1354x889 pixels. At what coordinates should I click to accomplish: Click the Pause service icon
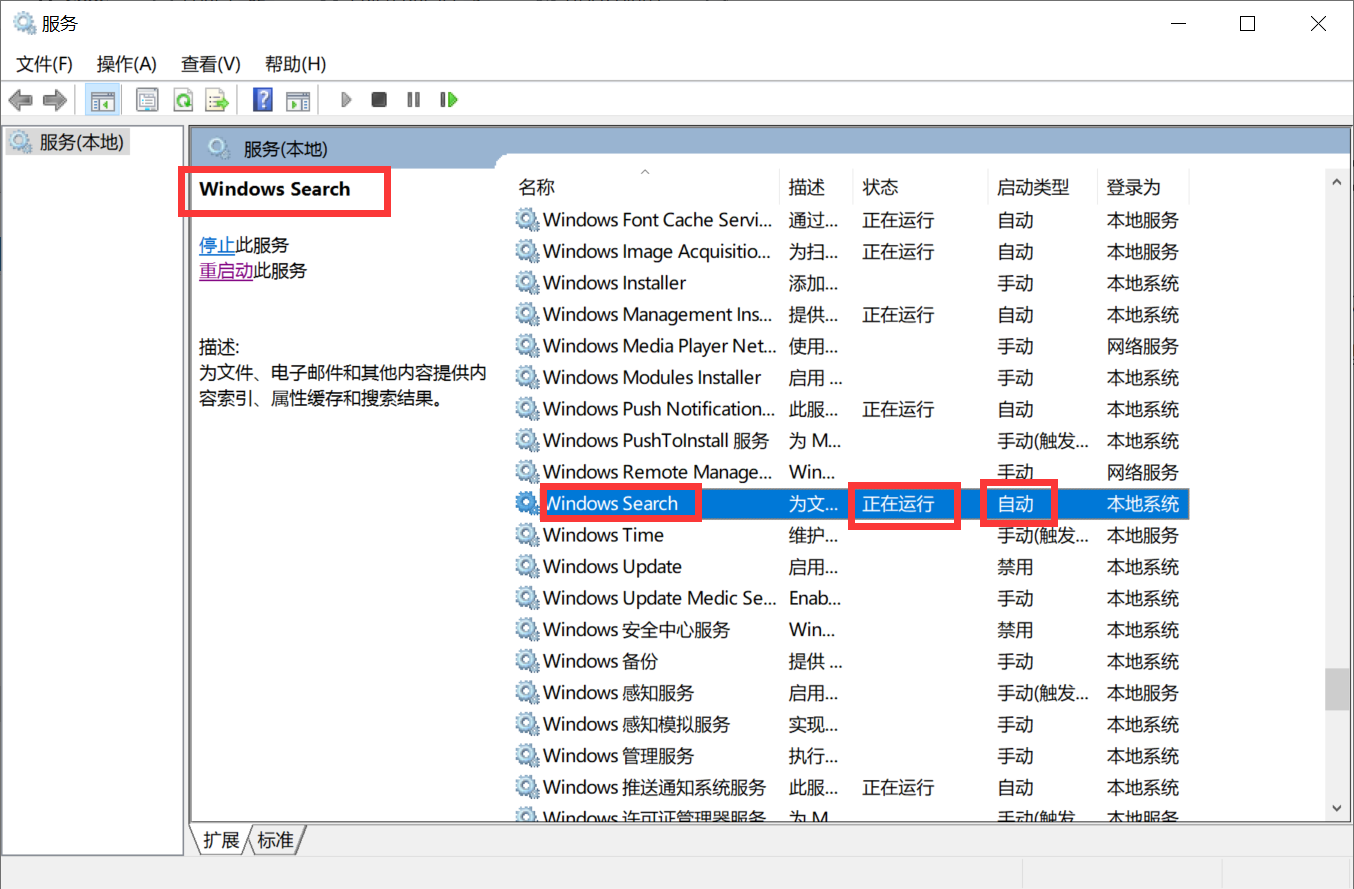coord(413,100)
